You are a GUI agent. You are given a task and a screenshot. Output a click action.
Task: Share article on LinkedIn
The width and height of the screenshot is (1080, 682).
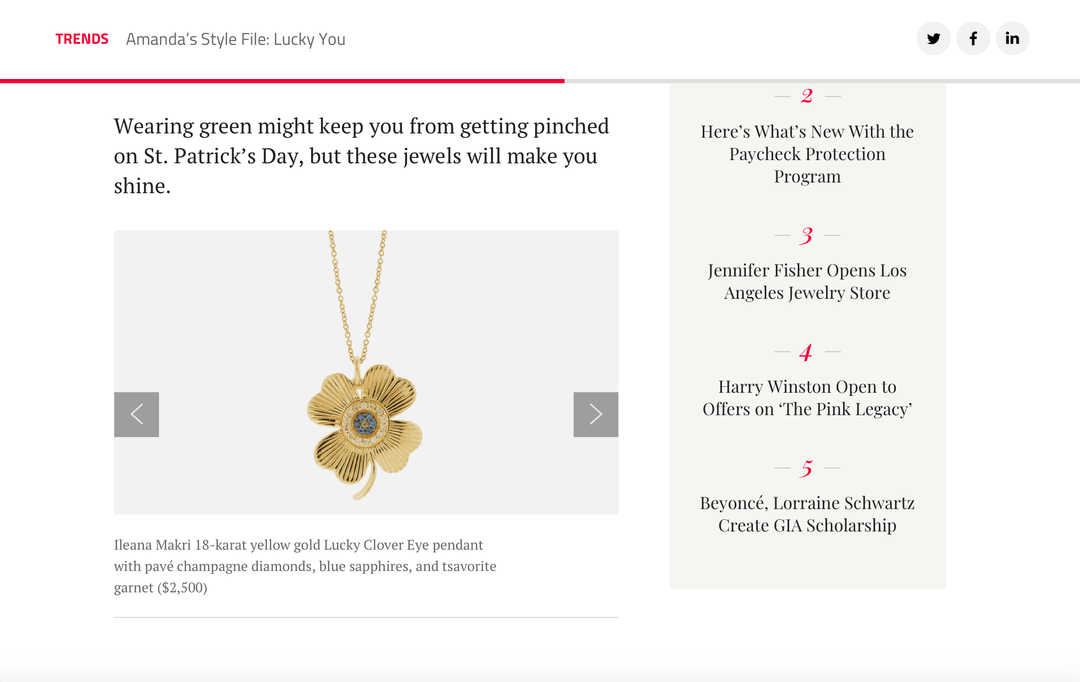(x=1012, y=39)
